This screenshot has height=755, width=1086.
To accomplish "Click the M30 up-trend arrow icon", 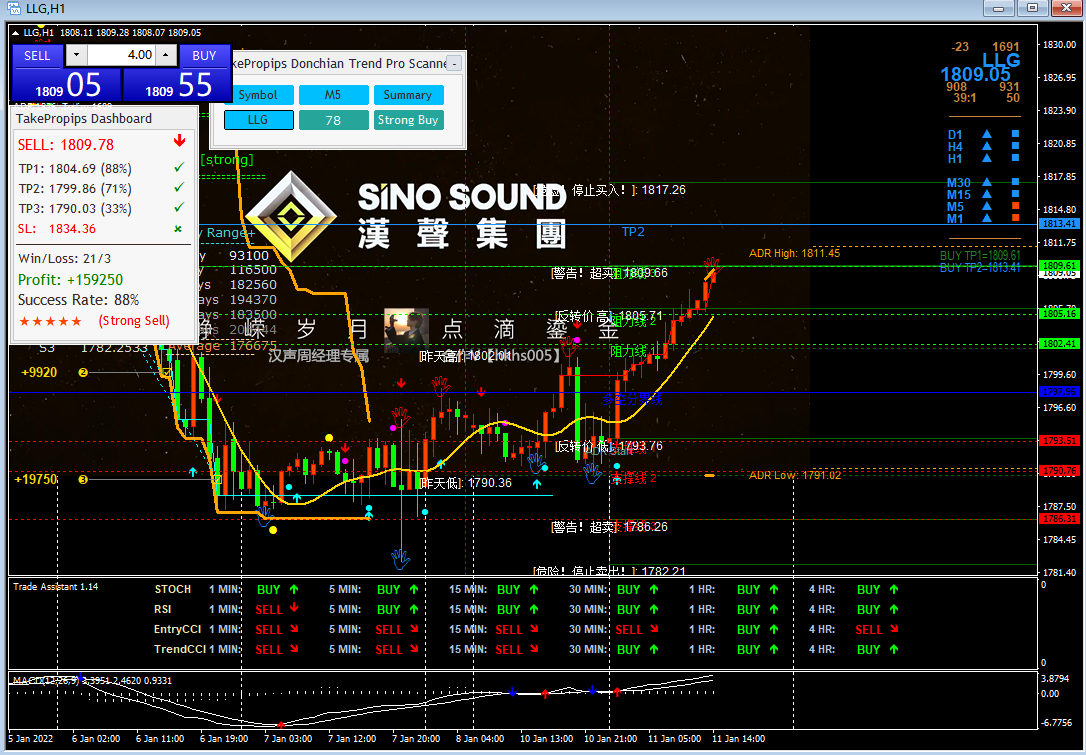I will click(x=987, y=182).
